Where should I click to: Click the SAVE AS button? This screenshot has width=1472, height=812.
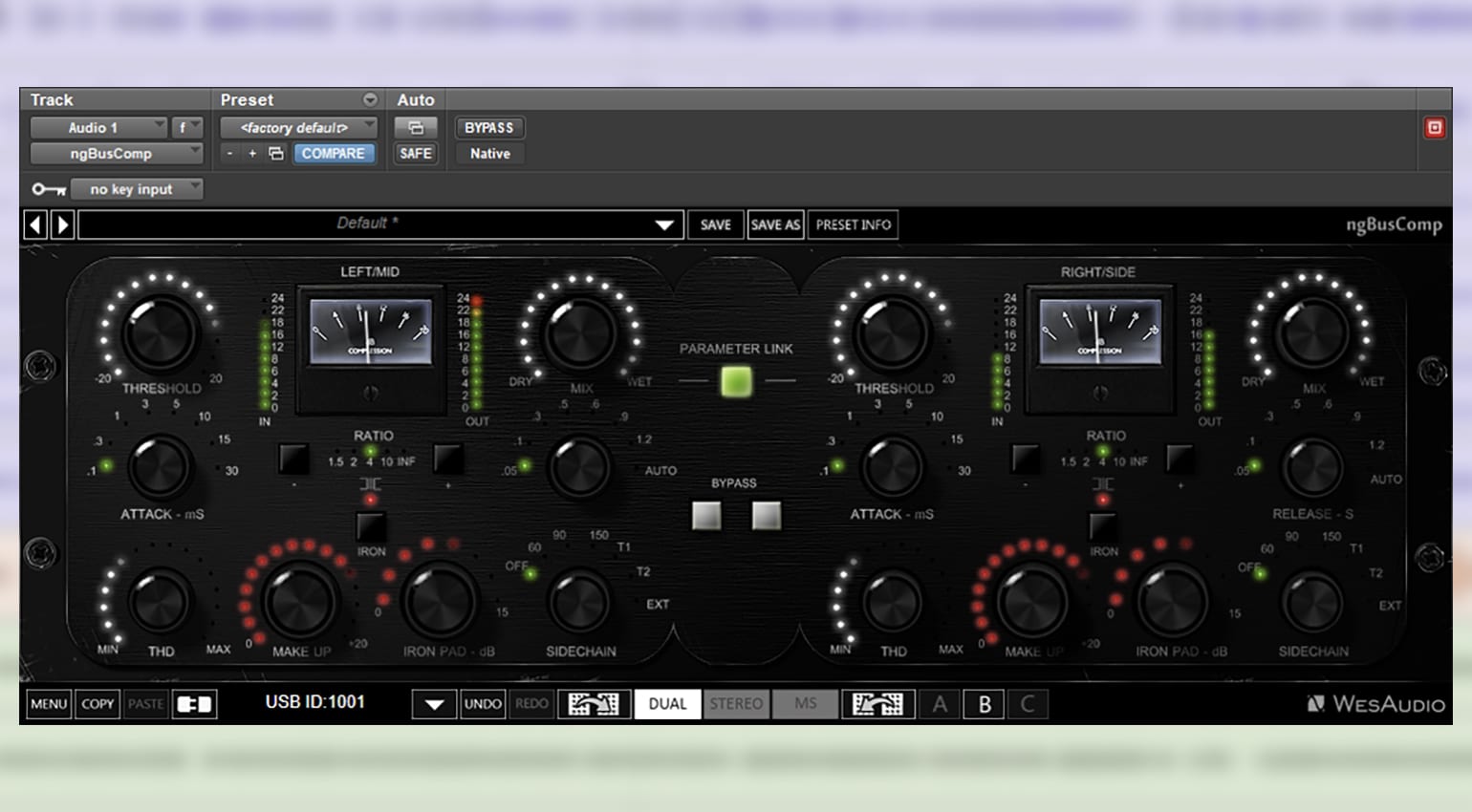click(775, 224)
